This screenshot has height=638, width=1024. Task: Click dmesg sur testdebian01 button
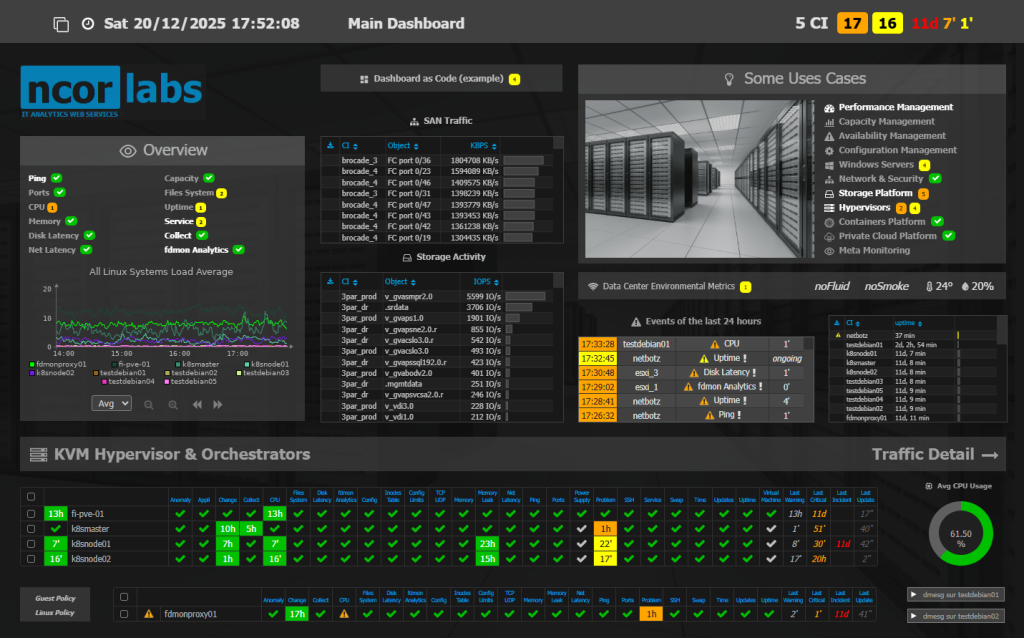[956, 594]
